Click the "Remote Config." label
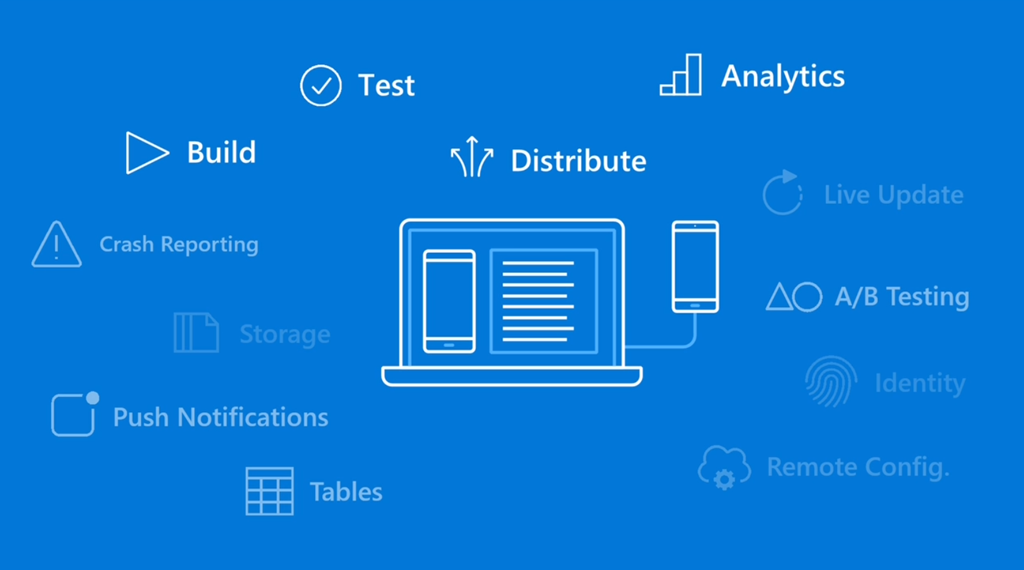Viewport: 1024px width, 570px height. pyautogui.click(x=858, y=467)
